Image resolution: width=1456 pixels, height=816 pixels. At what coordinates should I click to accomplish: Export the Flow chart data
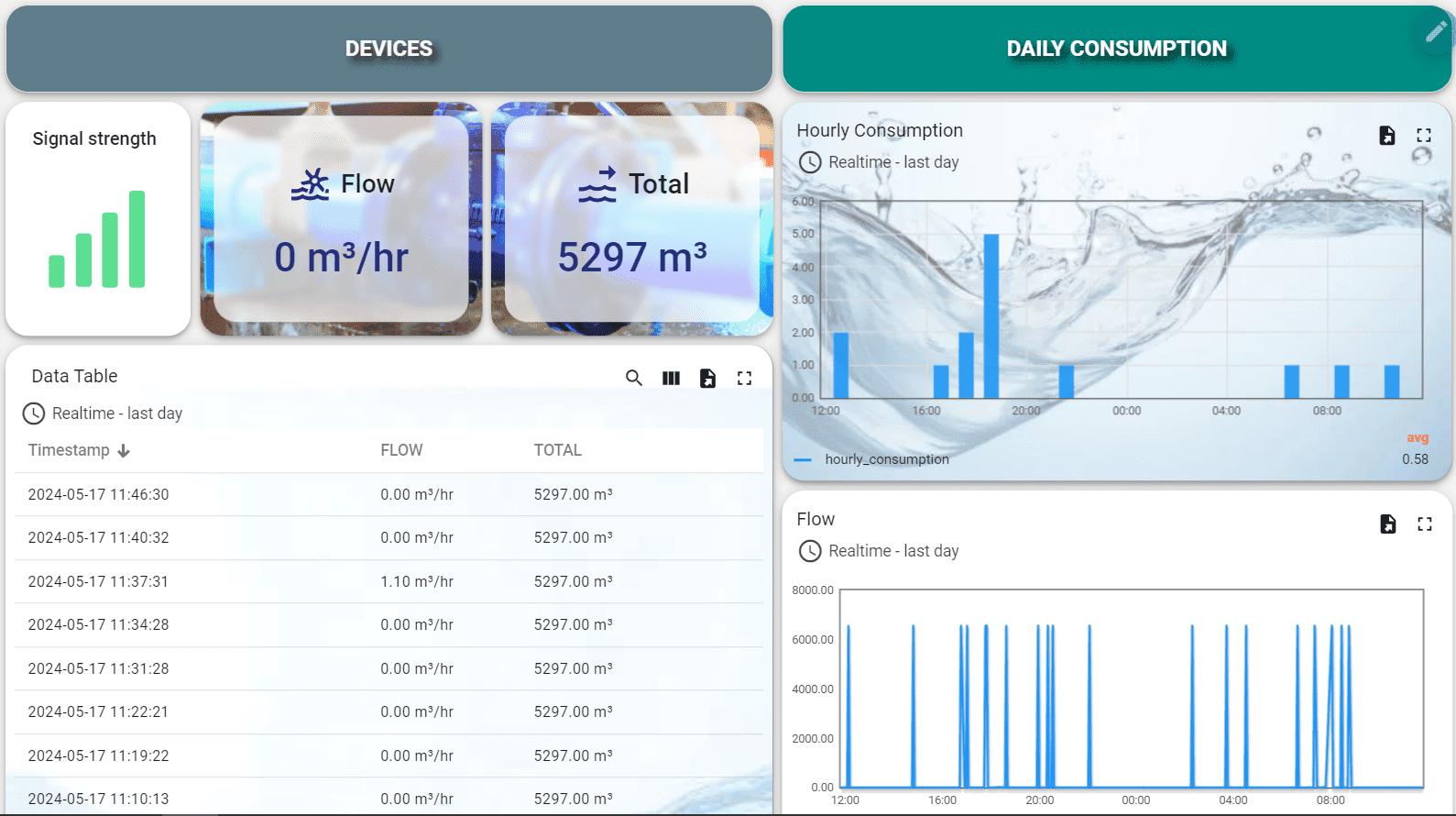[x=1387, y=524]
